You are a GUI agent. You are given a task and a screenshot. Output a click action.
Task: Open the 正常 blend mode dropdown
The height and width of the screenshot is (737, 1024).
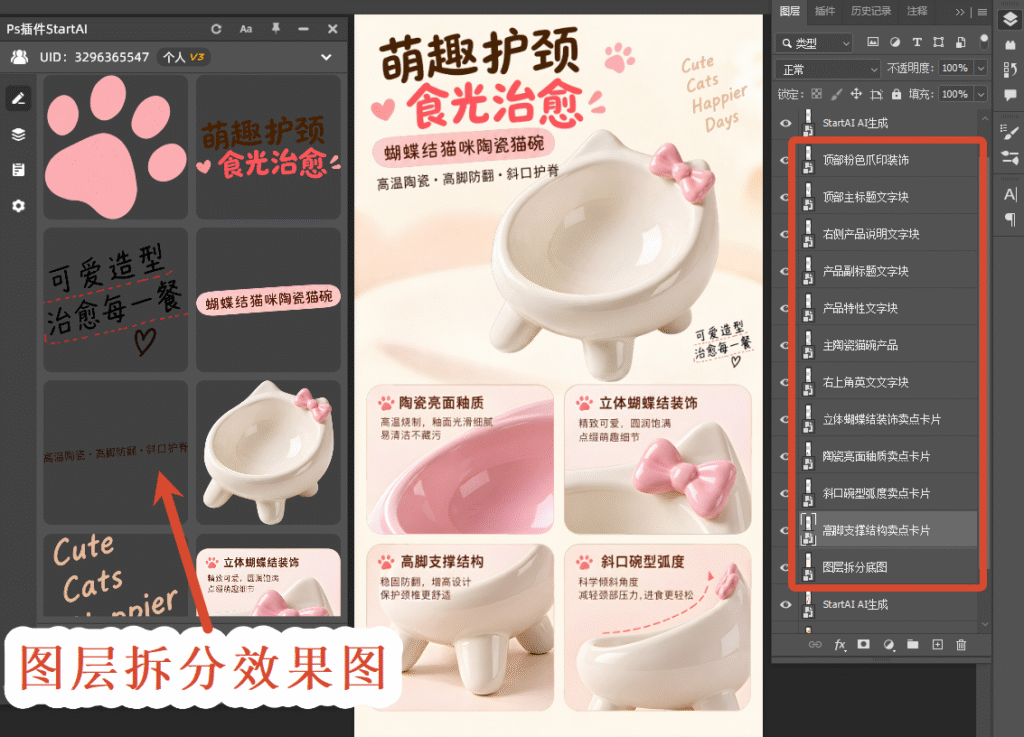tap(828, 69)
